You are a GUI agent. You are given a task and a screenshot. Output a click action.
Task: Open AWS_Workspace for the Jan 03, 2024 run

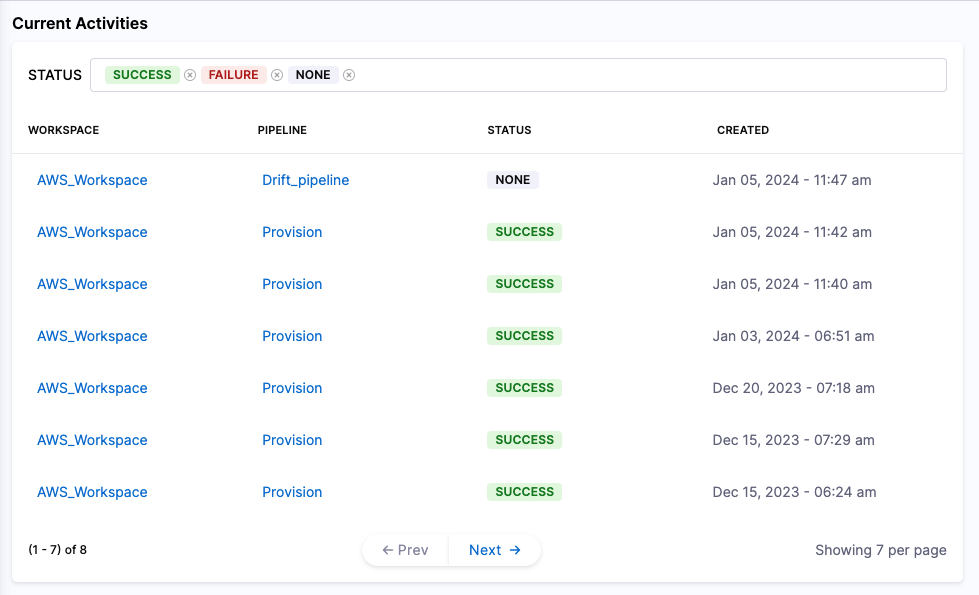coord(92,336)
